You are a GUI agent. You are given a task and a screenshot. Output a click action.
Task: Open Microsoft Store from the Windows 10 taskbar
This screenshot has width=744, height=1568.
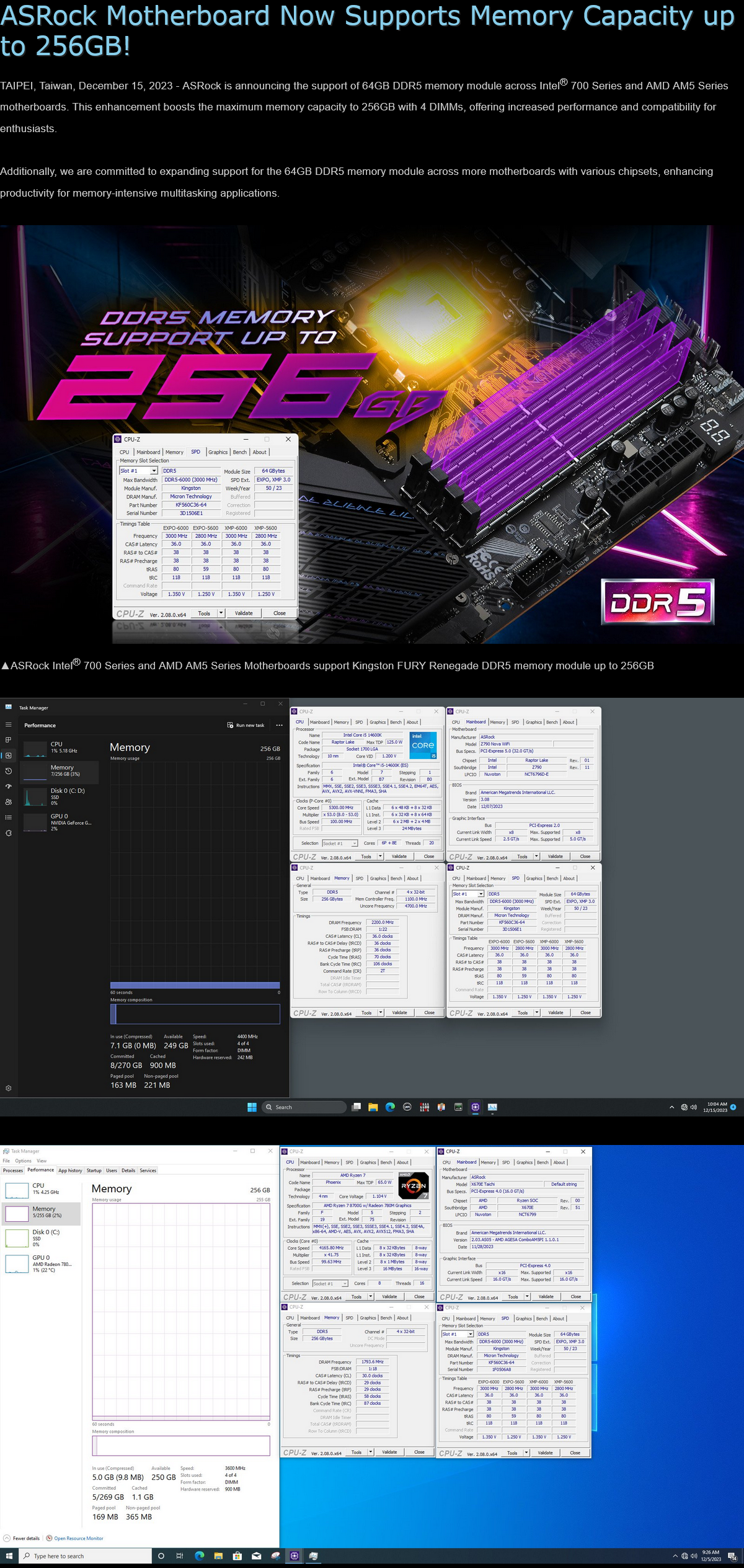point(237,1556)
